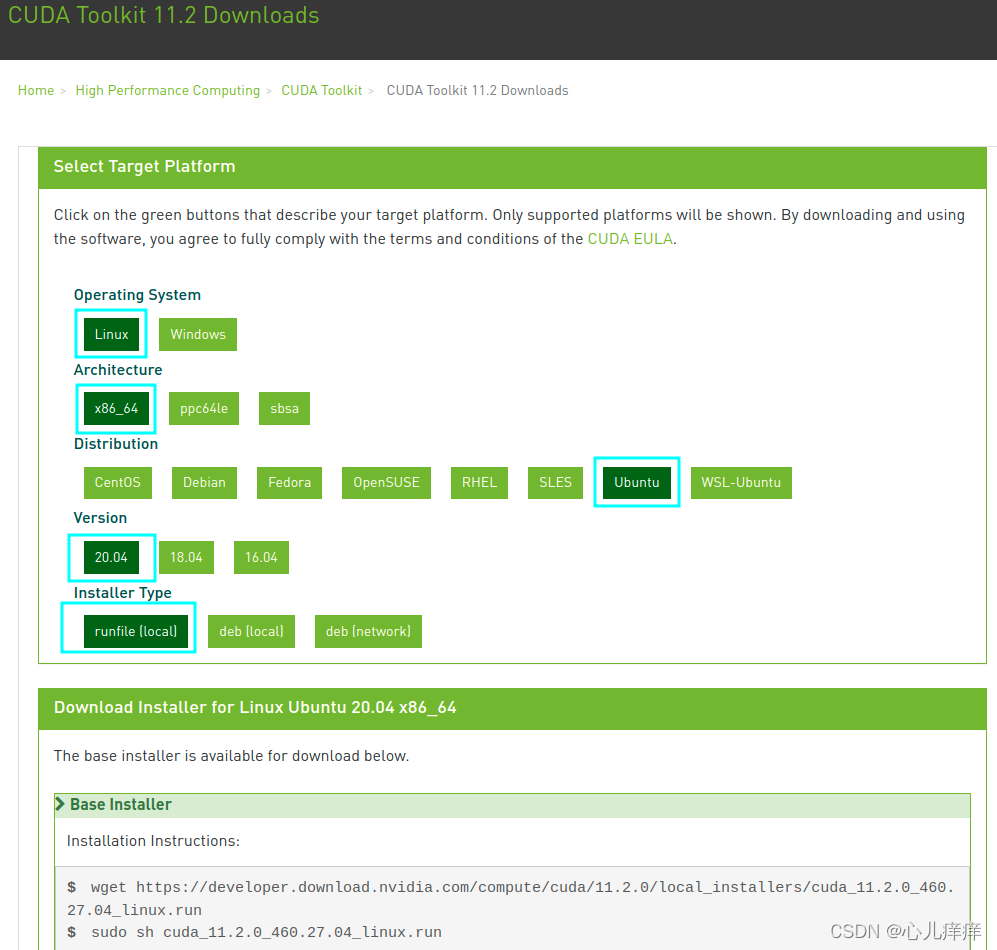Screen dimensions: 997x950
Task: Pick OpenSUSE distribution
Action: pos(386,483)
